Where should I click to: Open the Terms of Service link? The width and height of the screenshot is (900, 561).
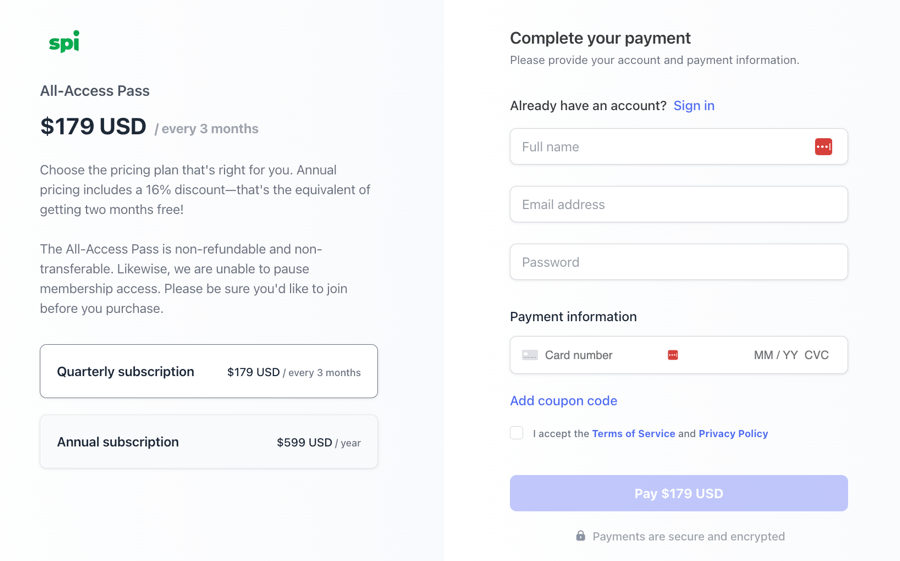[633, 433]
